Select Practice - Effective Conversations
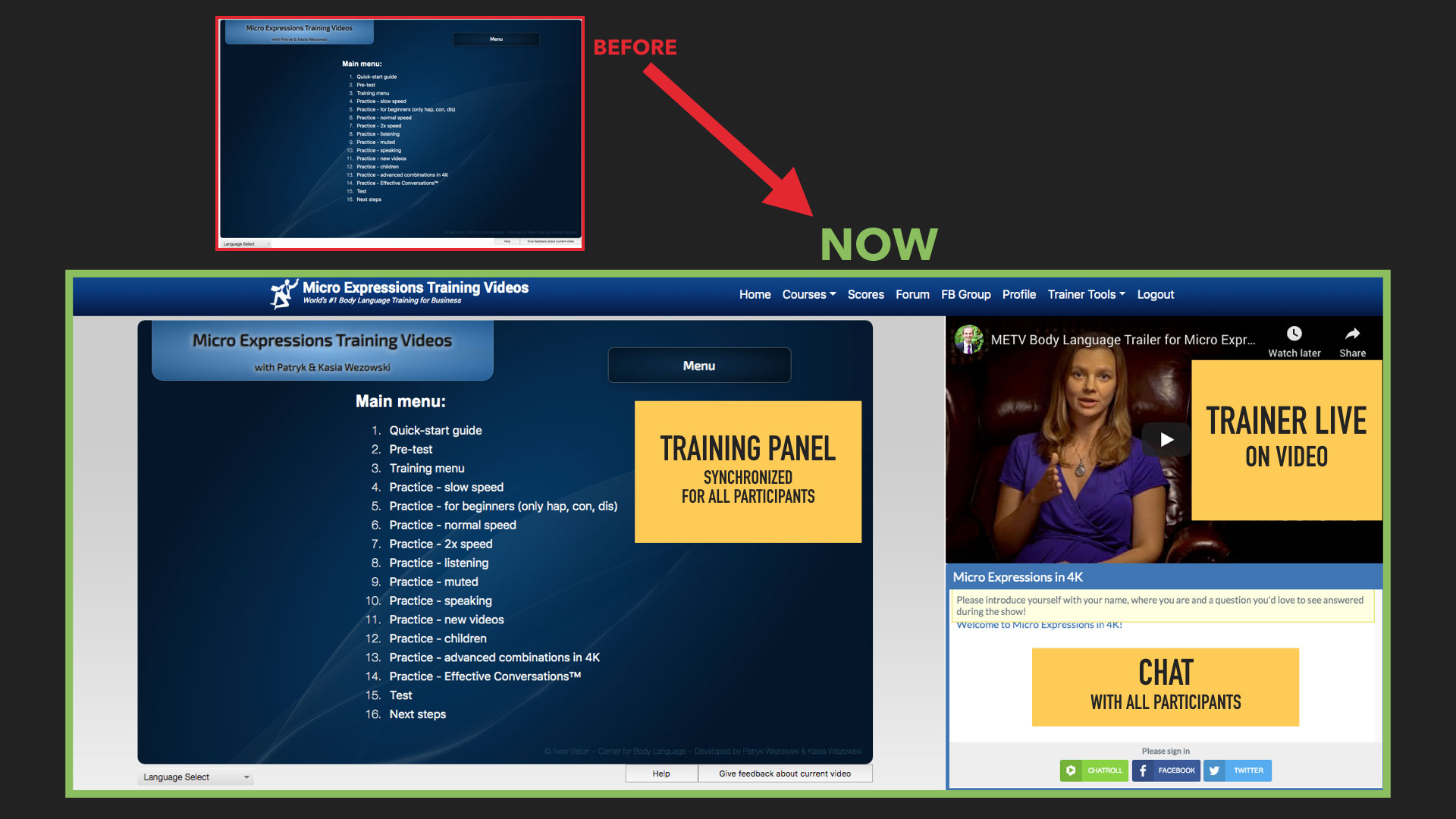The image size is (1456, 819). point(485,676)
